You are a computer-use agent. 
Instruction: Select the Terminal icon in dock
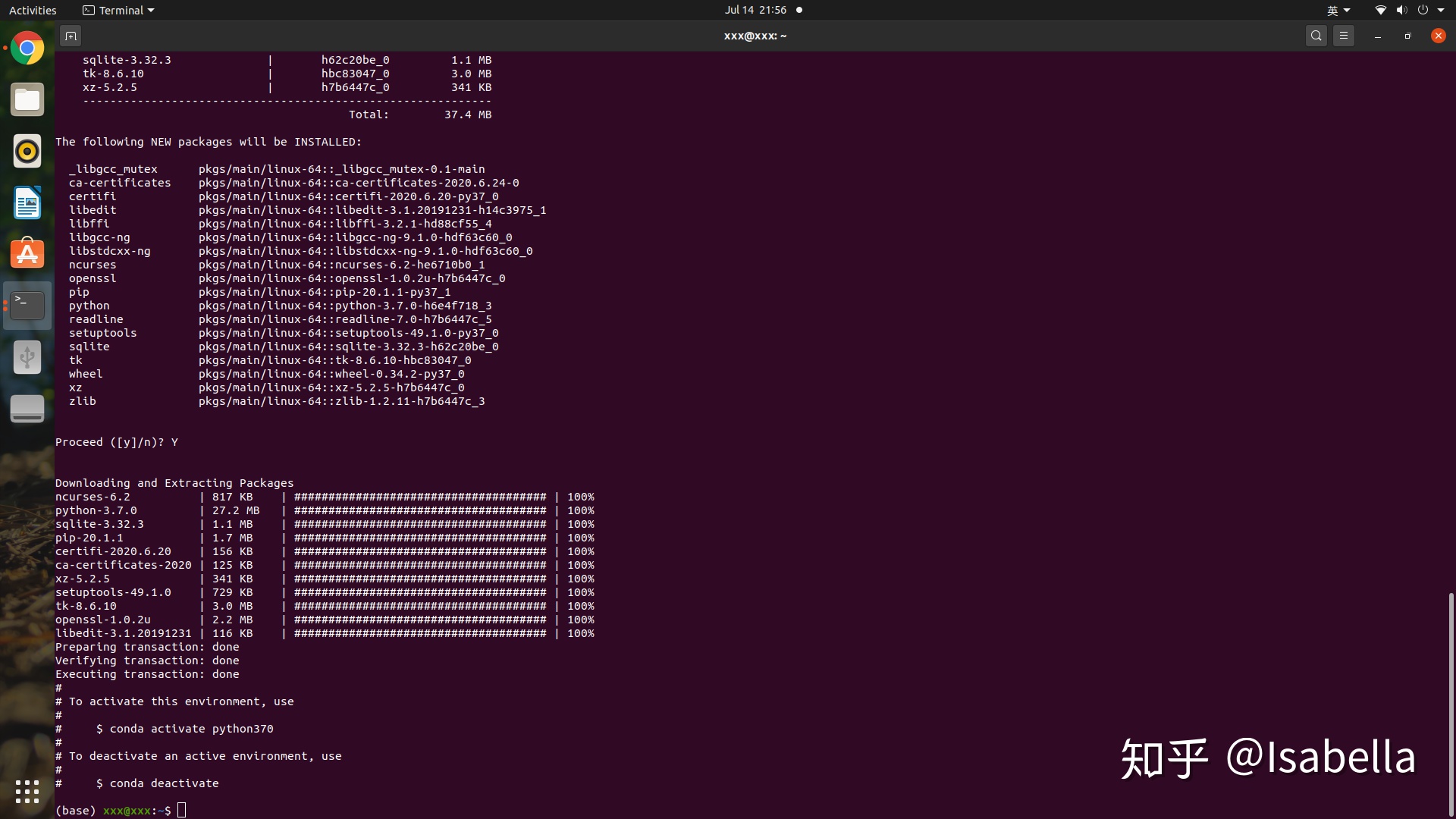27,306
